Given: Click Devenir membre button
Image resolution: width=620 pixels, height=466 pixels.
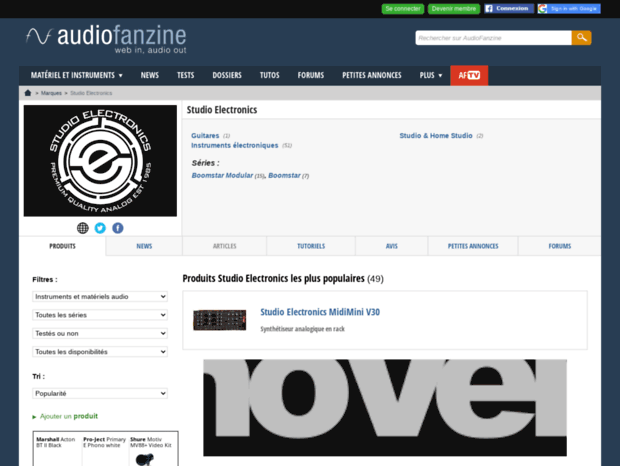Looking at the screenshot, I should click(454, 9).
